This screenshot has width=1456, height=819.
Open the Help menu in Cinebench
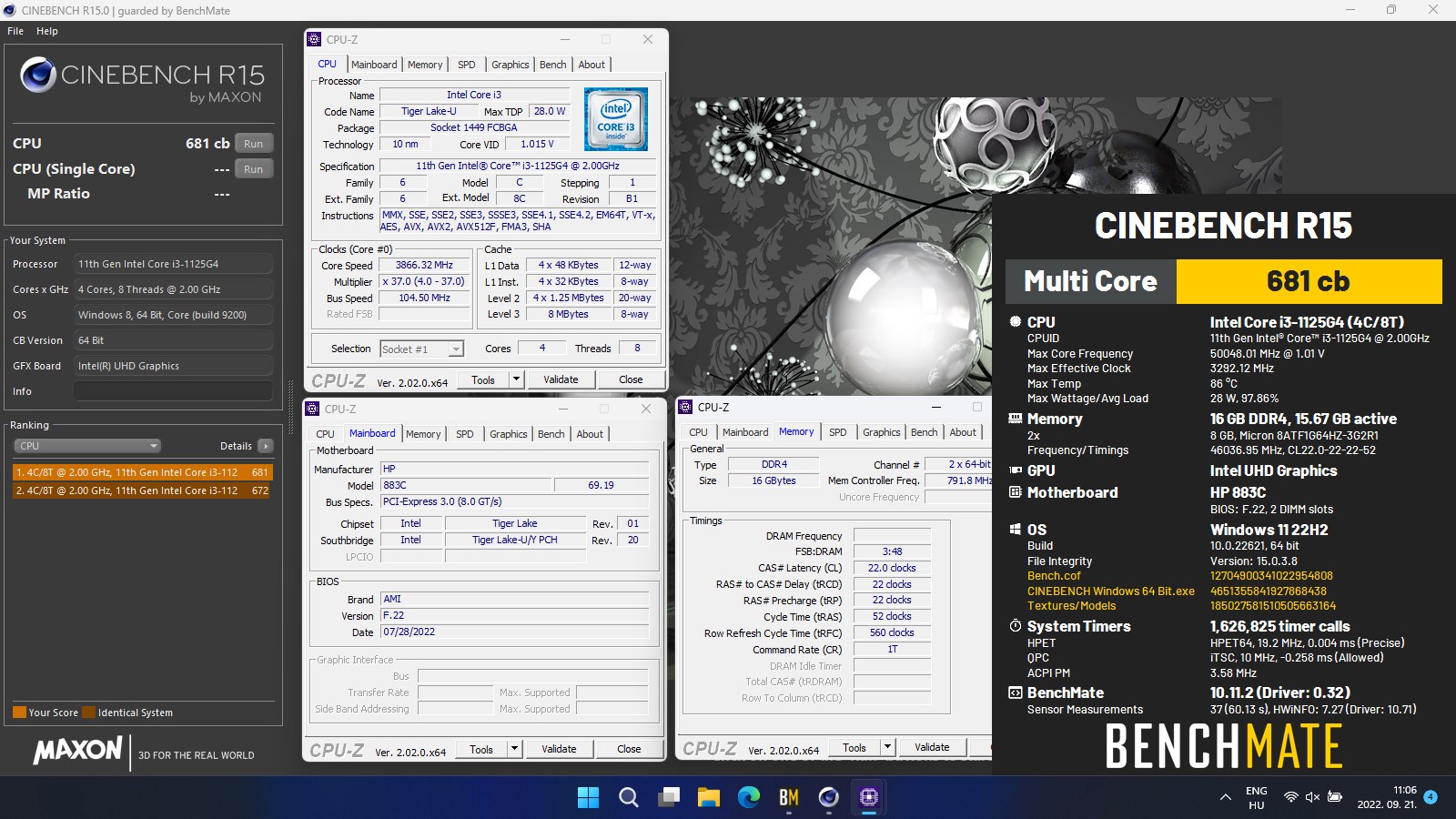coord(47,31)
